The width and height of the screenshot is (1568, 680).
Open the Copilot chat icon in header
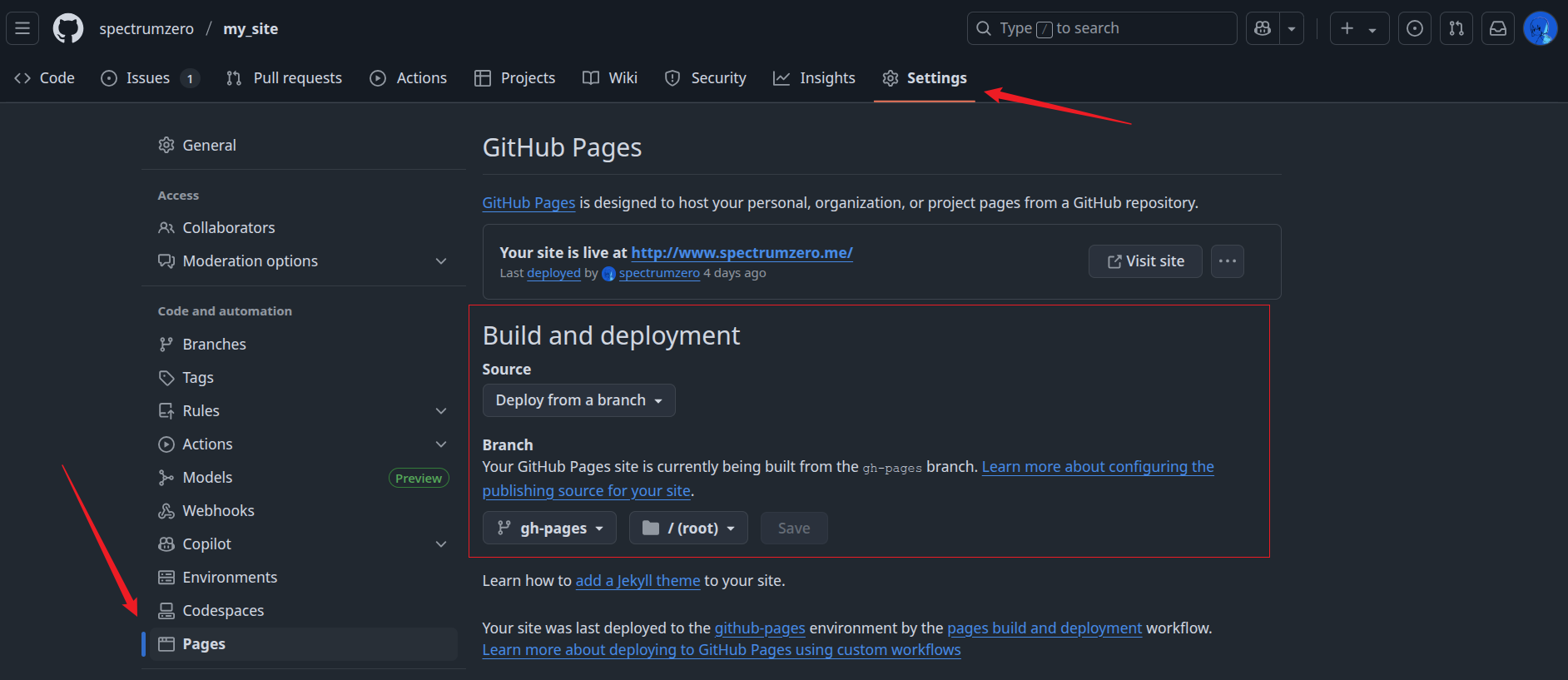(1263, 28)
